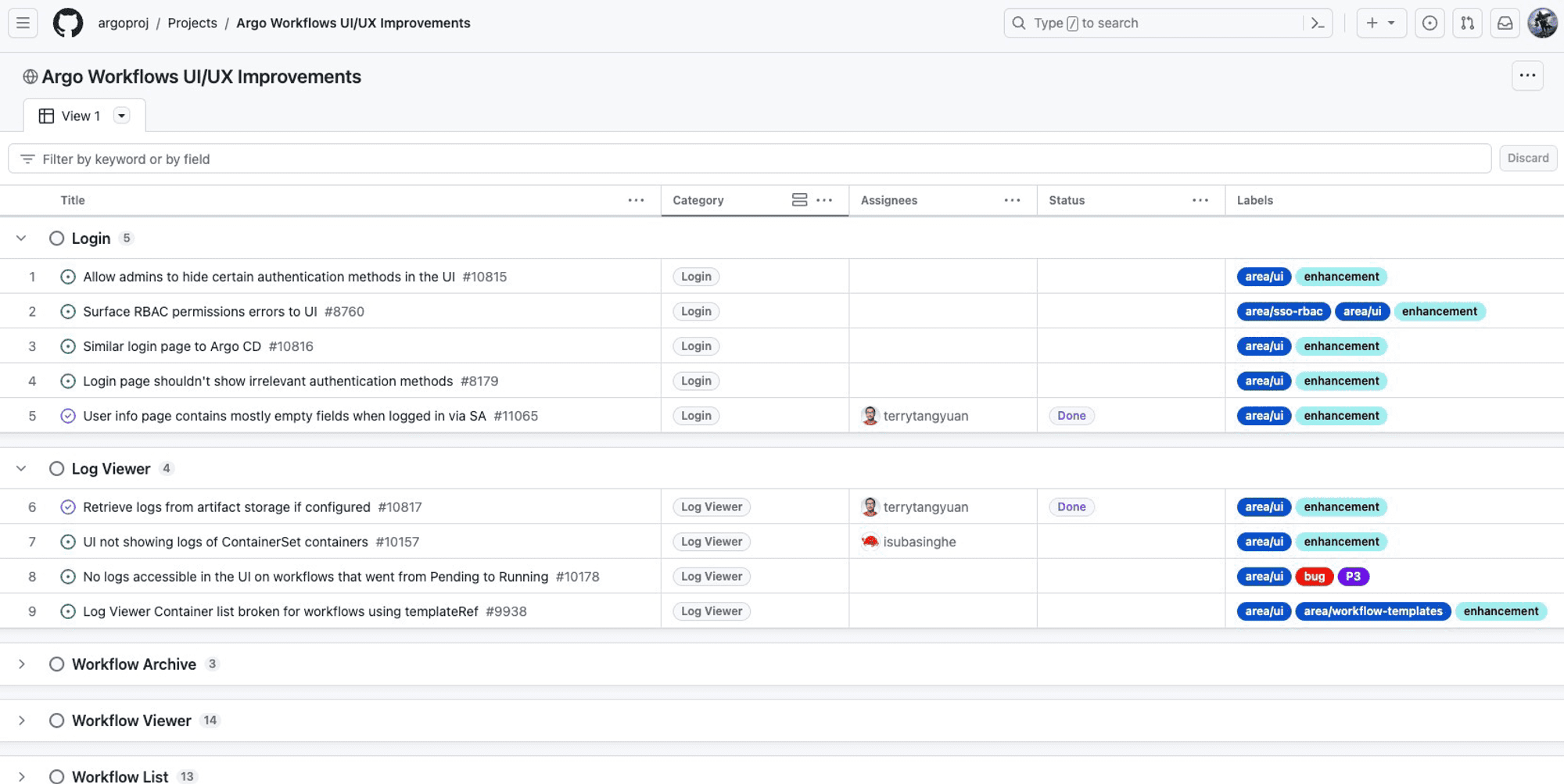The height and width of the screenshot is (784, 1564).
Task: Expand the Workflow Viewer group
Action: [x=21, y=721]
